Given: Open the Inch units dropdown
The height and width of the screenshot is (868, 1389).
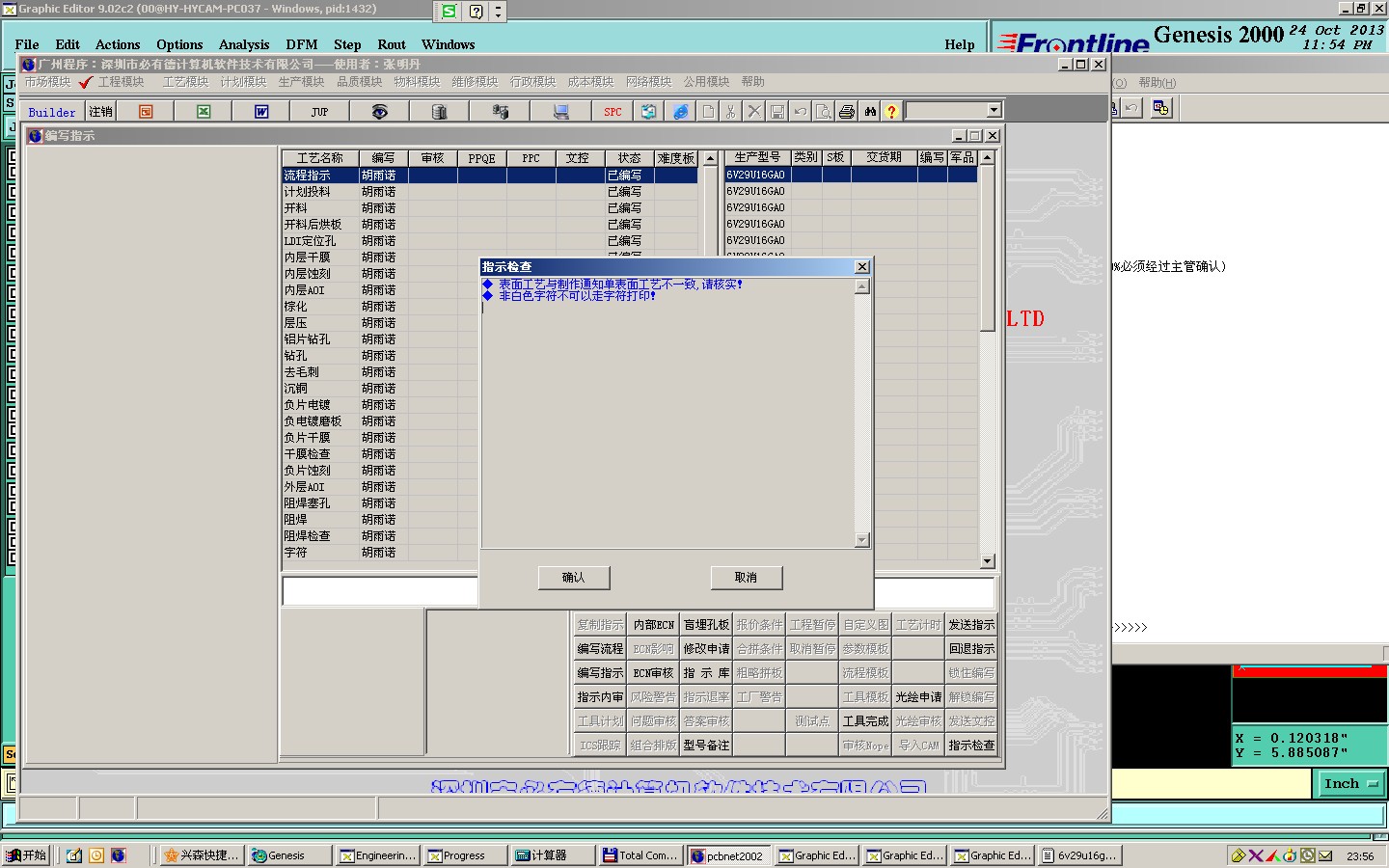Looking at the screenshot, I should (x=1350, y=784).
